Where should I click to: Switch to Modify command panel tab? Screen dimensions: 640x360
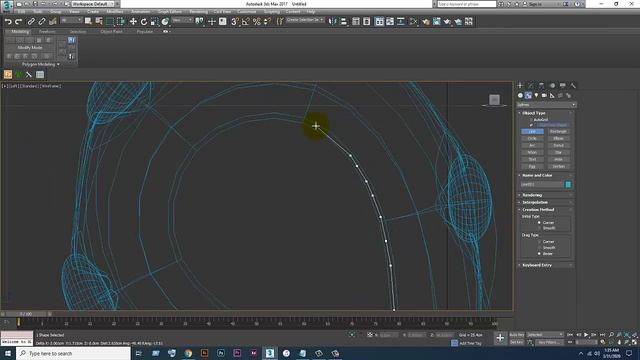tap(531, 85)
